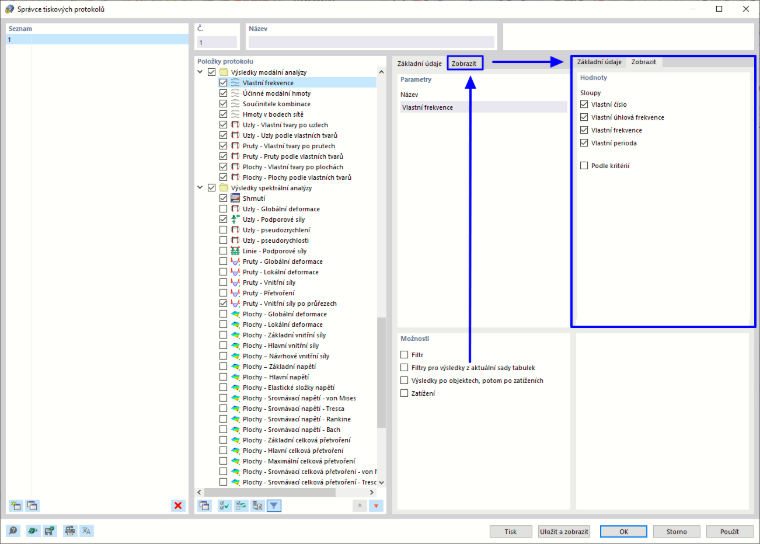The width and height of the screenshot is (760, 544).
Task: Click the Název input field at top
Action: [371, 42]
